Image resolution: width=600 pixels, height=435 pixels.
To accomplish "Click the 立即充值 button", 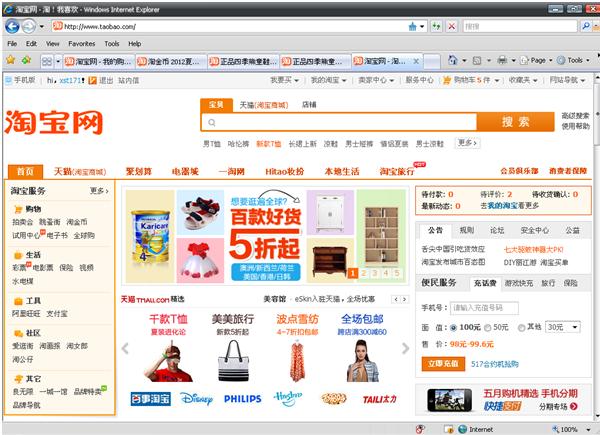I will 443,364.
